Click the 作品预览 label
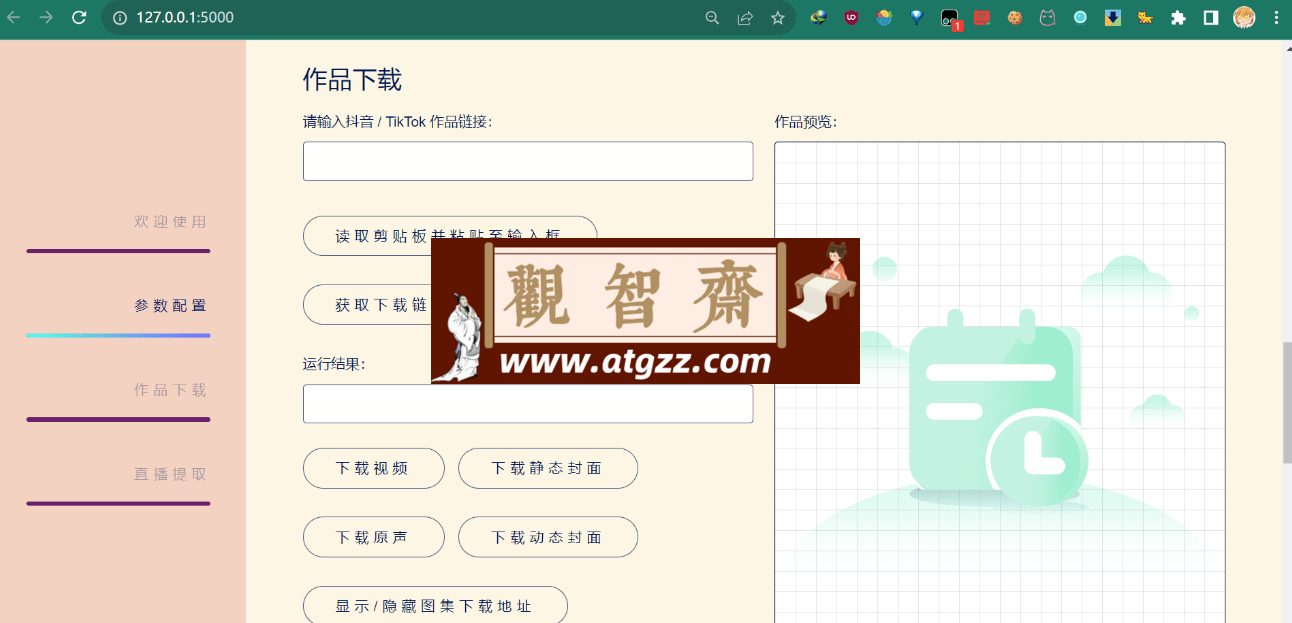 pyautogui.click(x=806, y=122)
